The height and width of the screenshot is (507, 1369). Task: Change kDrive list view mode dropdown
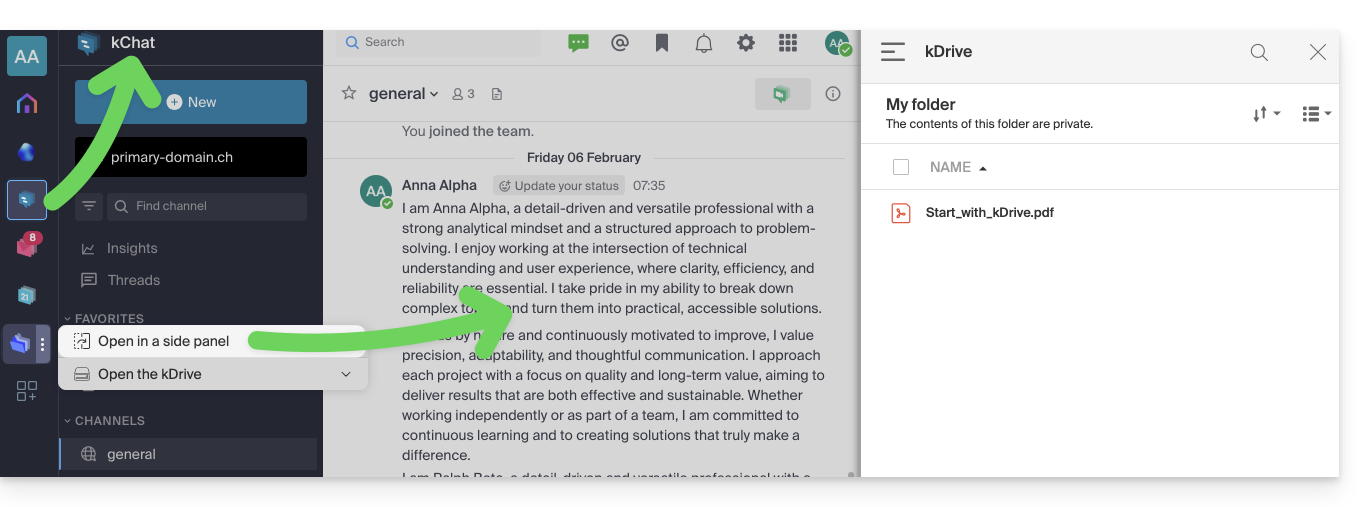pyautogui.click(x=1316, y=114)
